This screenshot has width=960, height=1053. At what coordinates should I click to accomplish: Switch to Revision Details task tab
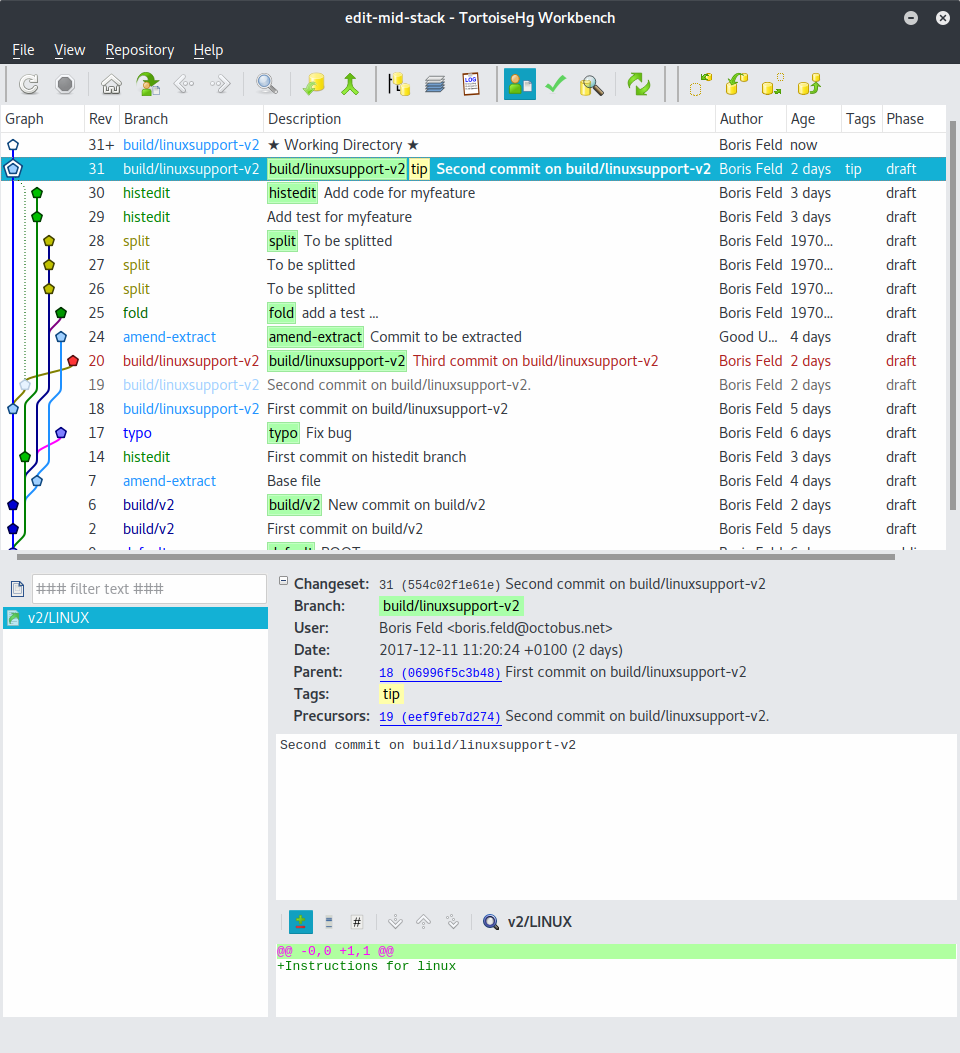[x=520, y=85]
